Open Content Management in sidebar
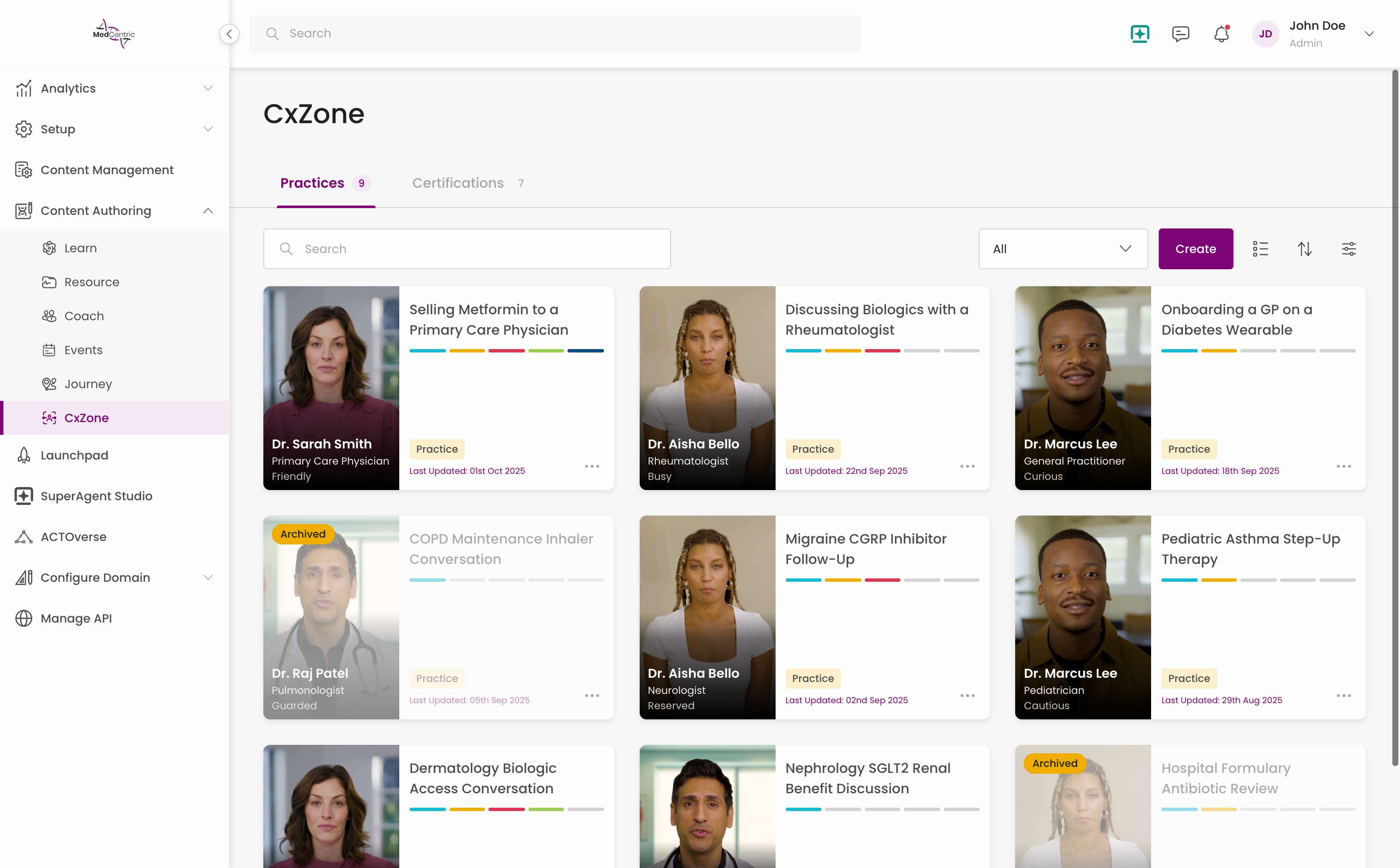1400x868 pixels. pos(115,169)
